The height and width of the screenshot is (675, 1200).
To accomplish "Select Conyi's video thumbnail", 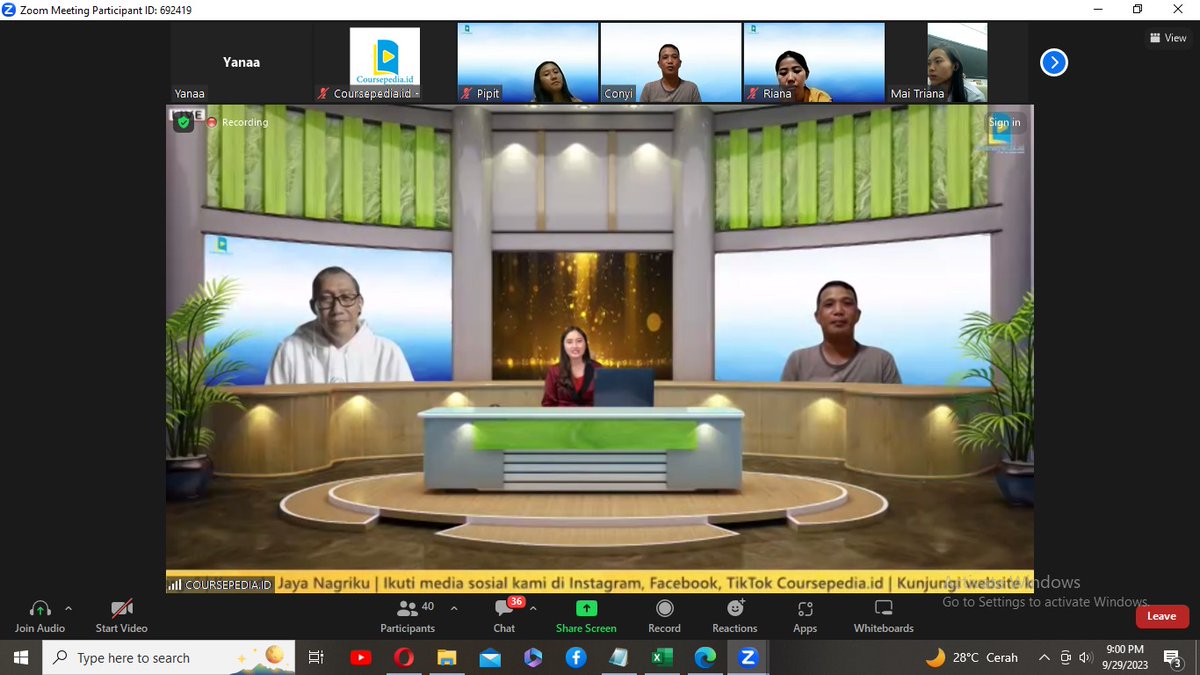I will 671,63.
